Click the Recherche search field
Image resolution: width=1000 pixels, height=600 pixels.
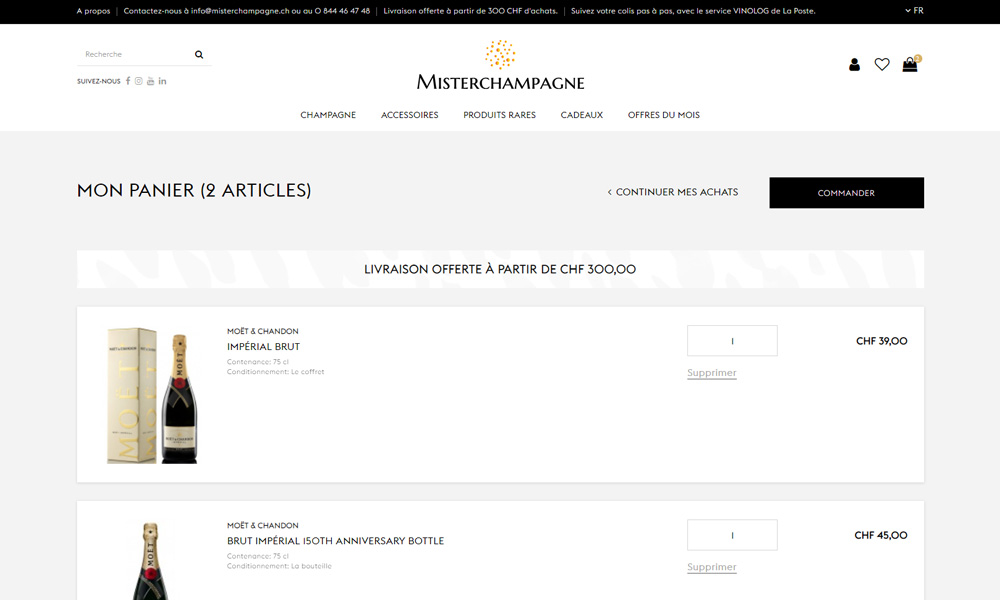point(135,55)
